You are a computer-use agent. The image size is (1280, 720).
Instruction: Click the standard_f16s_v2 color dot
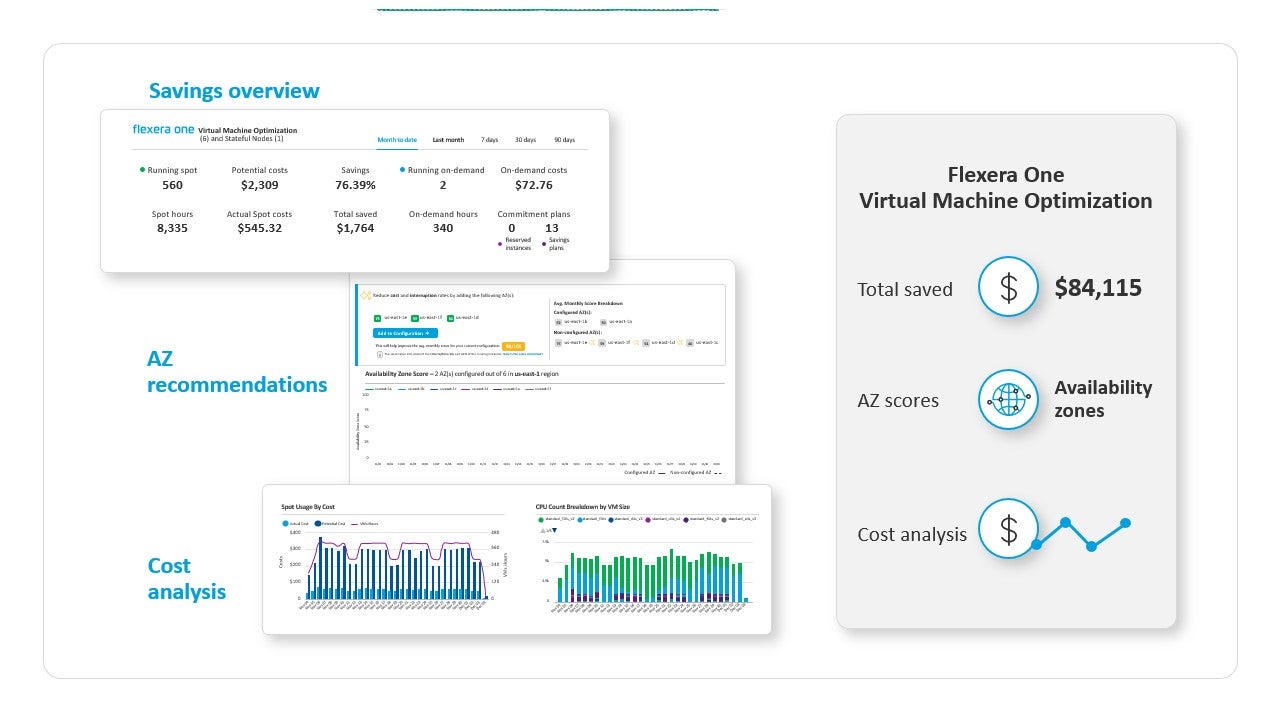[x=540, y=518]
